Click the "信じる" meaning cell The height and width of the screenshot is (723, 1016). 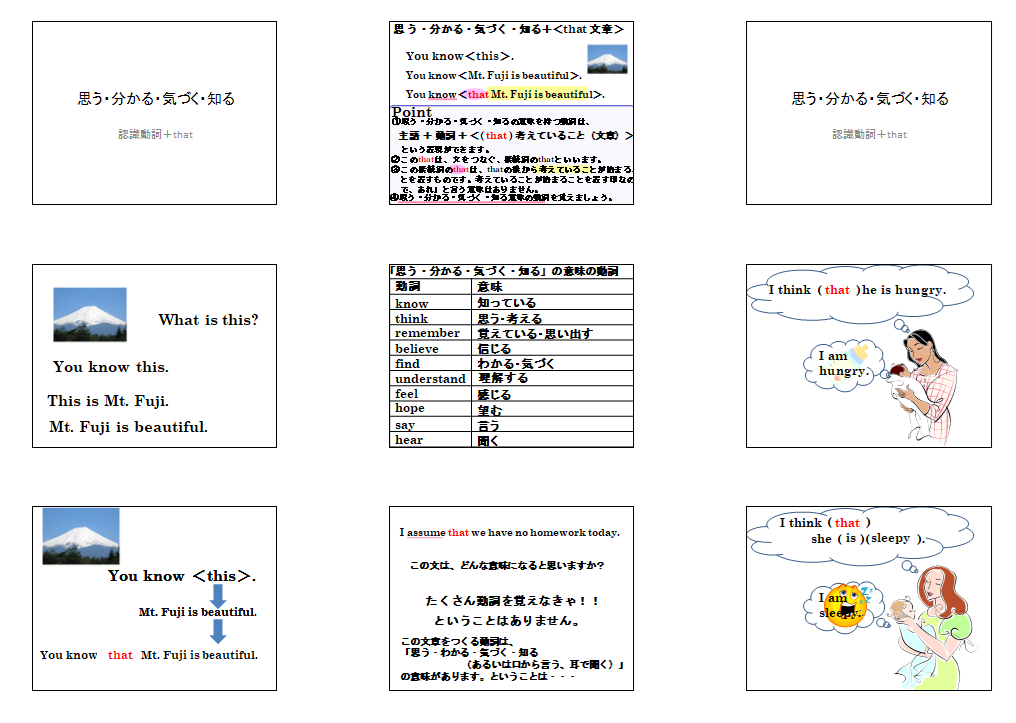click(x=552, y=349)
